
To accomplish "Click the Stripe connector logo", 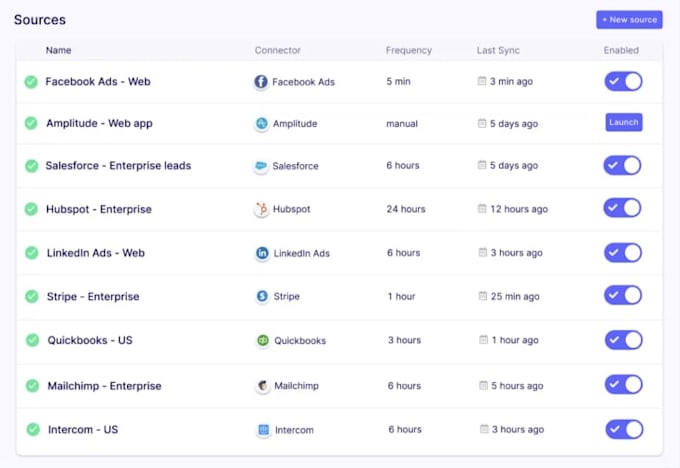I will (262, 296).
